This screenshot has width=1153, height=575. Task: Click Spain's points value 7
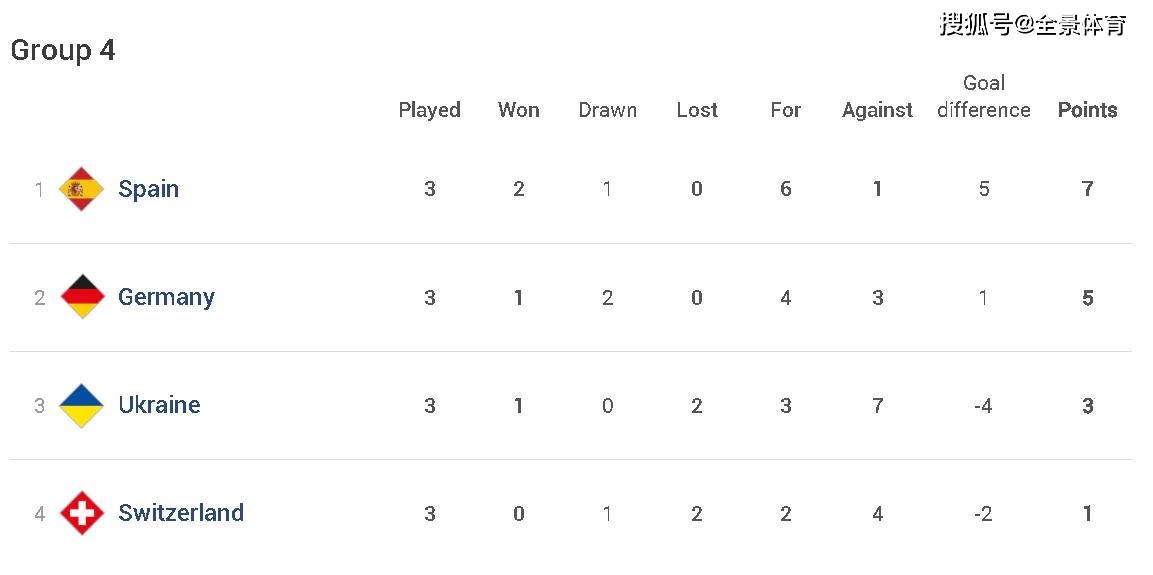[x=1088, y=189]
